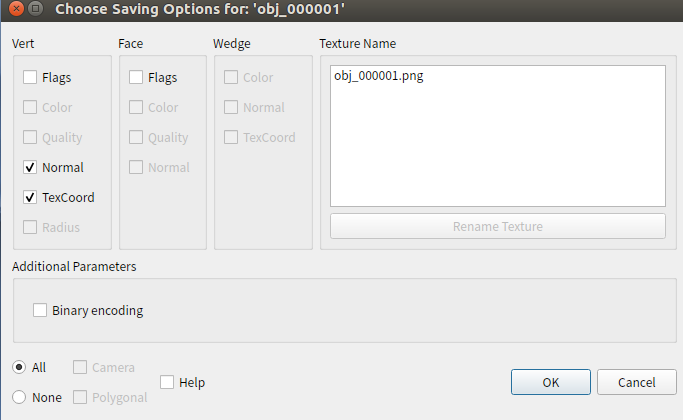Toggle the Camera checkbox
Image resolution: width=683 pixels, height=420 pixels.
80,367
